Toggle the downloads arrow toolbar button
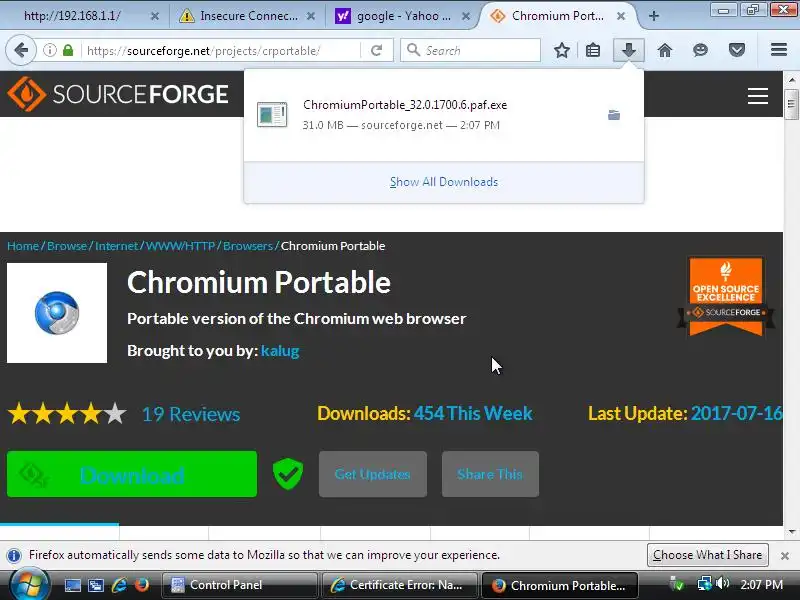This screenshot has width=800, height=600. click(x=629, y=51)
